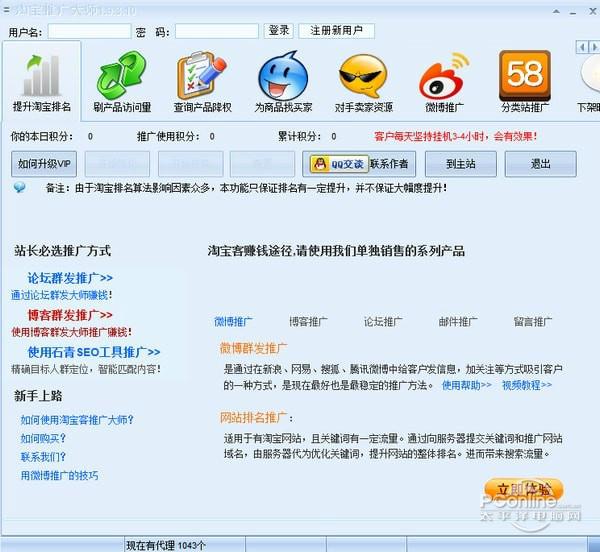
Task: Switch to the 邮件推广 tab
Action: point(458,322)
